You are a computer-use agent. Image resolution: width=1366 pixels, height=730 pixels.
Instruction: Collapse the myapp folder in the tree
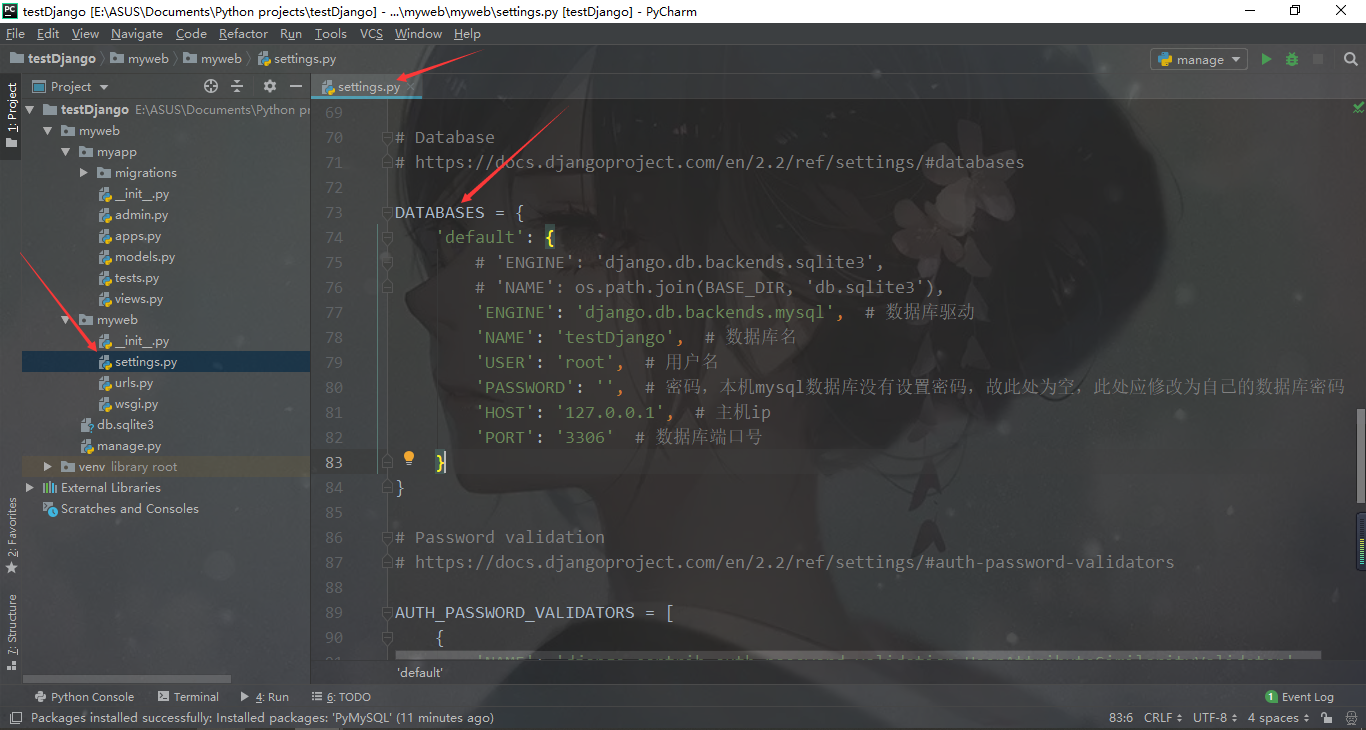pyautogui.click(x=66, y=152)
